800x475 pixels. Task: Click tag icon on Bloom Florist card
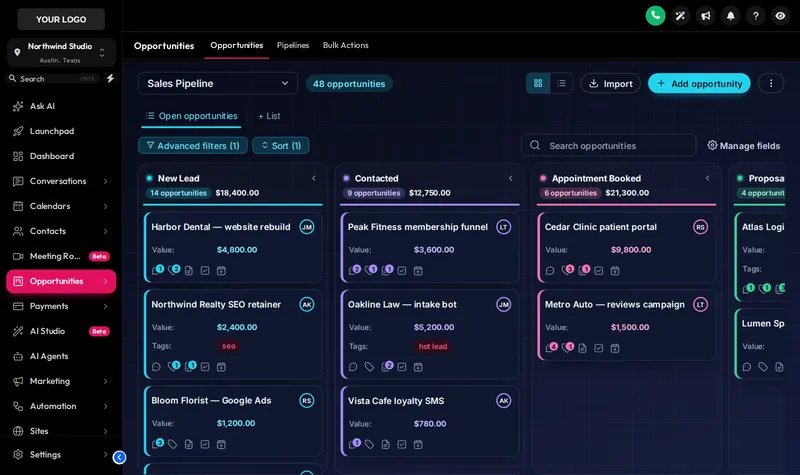point(172,444)
